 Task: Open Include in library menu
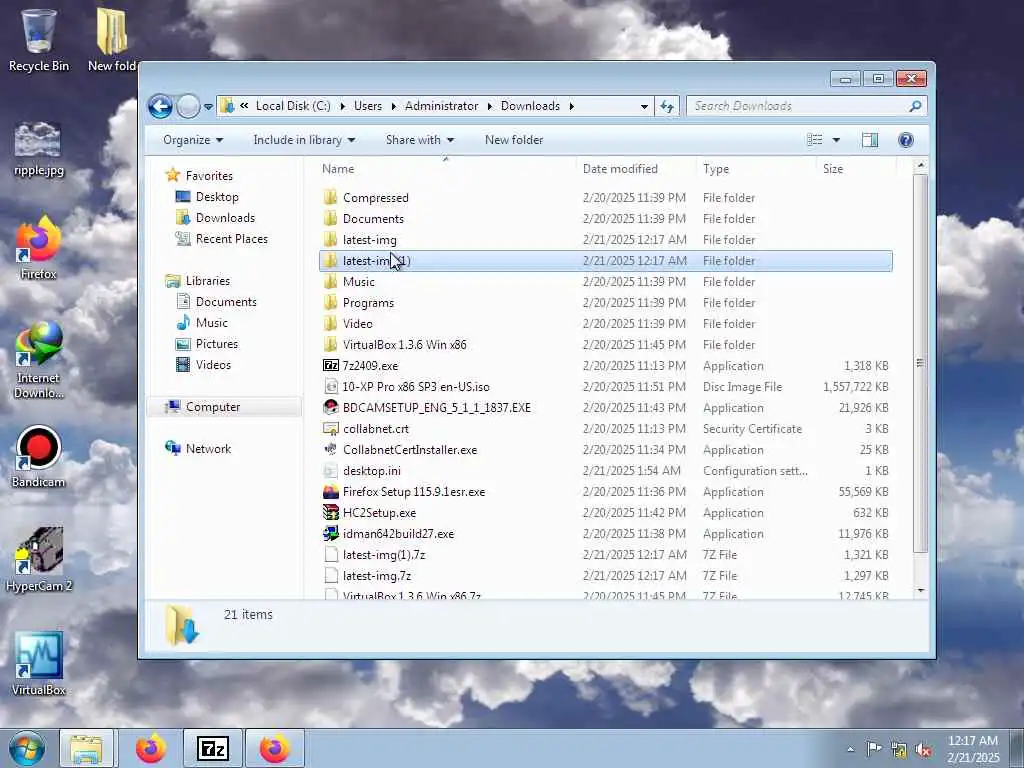(304, 140)
